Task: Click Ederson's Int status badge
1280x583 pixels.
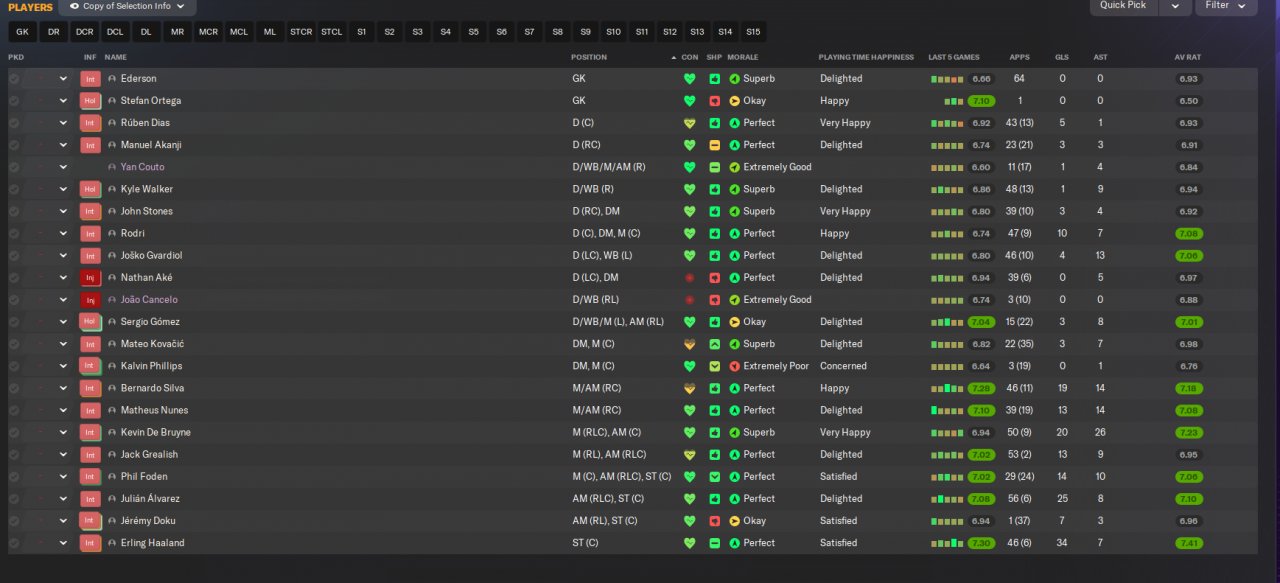Action: coord(90,79)
